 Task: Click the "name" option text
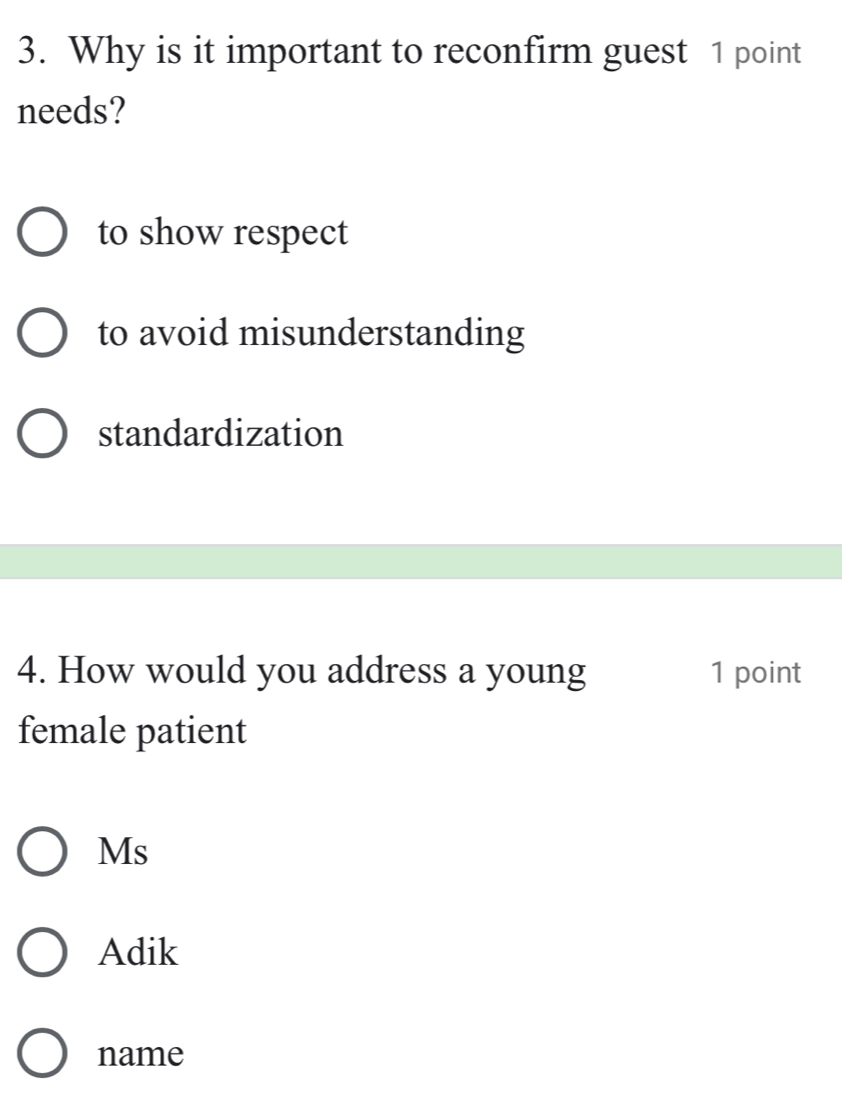142,1054
